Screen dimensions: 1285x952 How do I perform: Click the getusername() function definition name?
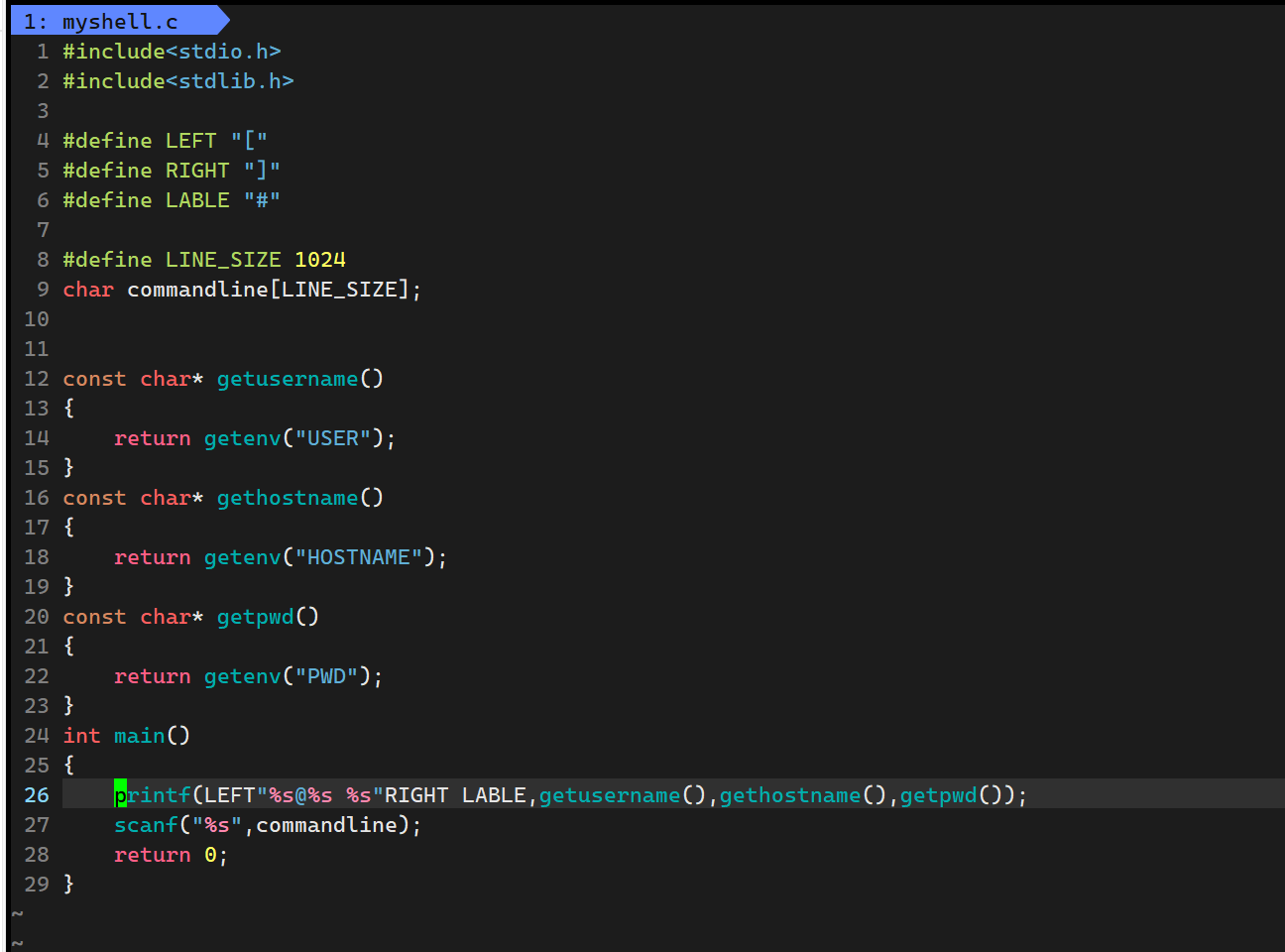tap(288, 379)
